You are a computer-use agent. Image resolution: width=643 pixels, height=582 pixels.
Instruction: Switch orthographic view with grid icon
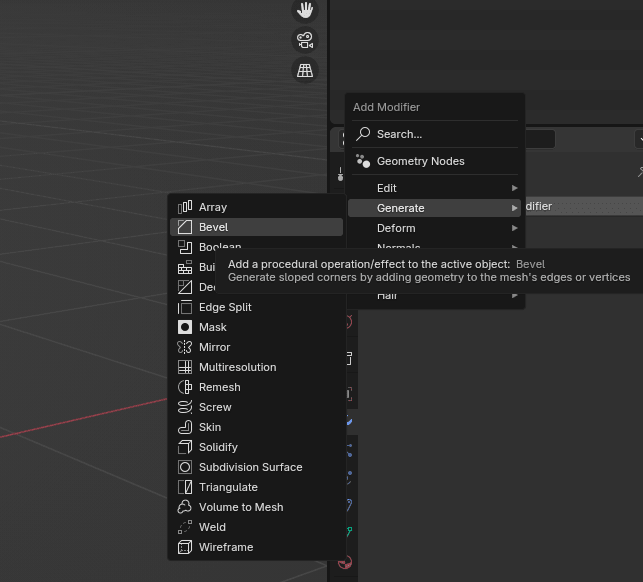(x=305, y=70)
